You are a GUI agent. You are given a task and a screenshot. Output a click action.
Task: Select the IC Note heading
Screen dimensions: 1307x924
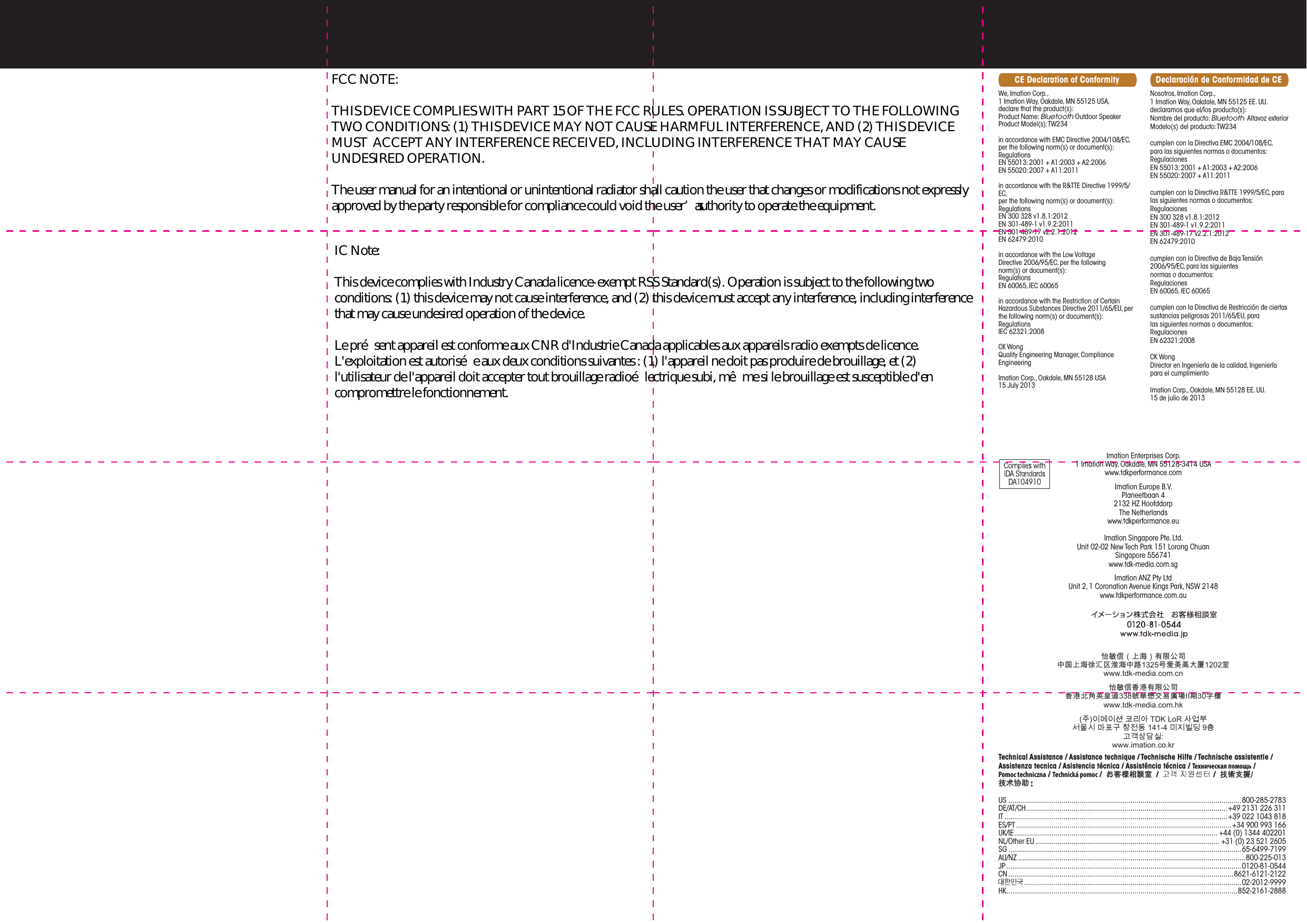click(357, 251)
